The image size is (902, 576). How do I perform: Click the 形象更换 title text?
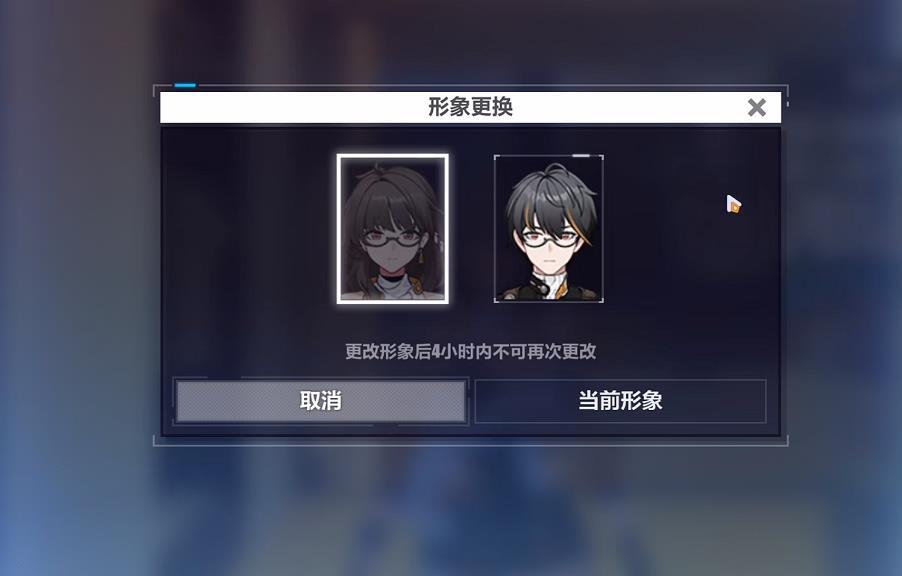(x=471, y=107)
